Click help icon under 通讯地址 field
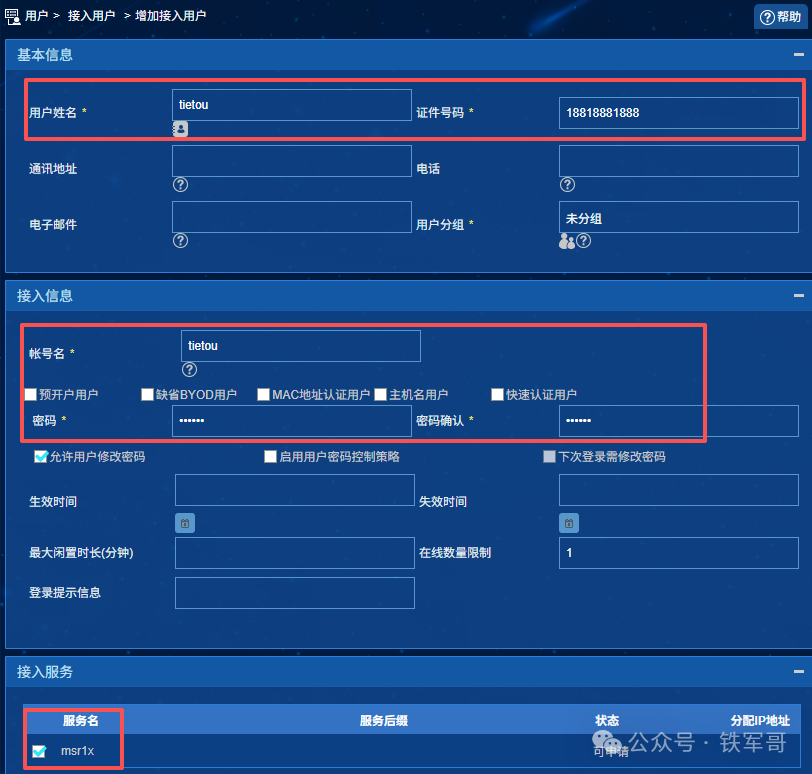 click(x=180, y=185)
